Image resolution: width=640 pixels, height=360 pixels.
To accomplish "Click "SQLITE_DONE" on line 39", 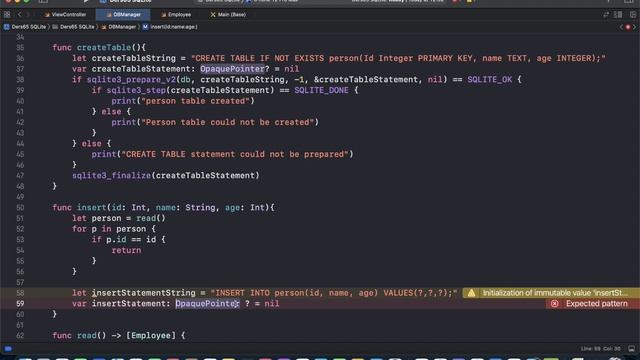I will [x=321, y=90].
